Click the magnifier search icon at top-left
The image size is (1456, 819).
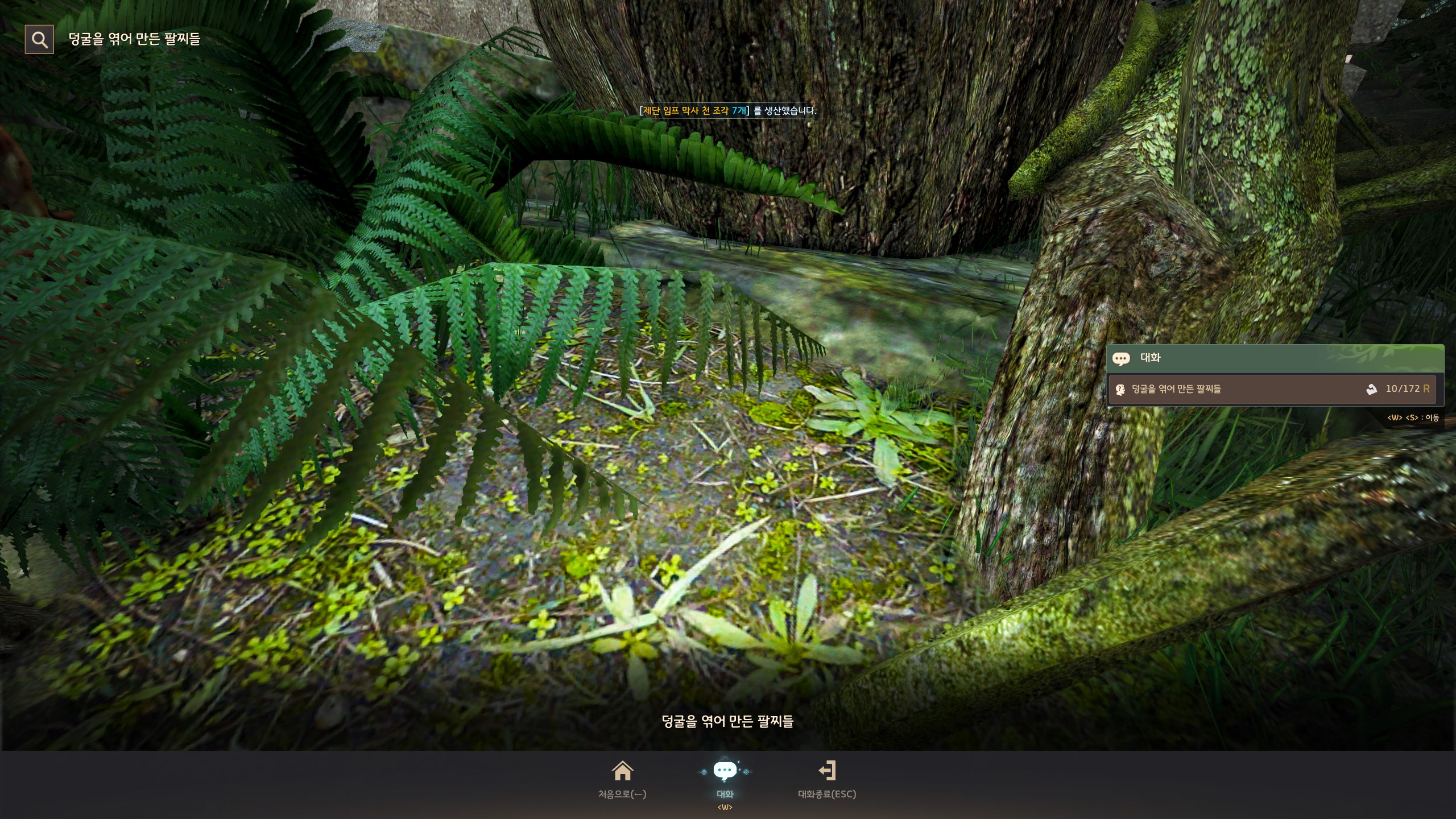pos(39,39)
